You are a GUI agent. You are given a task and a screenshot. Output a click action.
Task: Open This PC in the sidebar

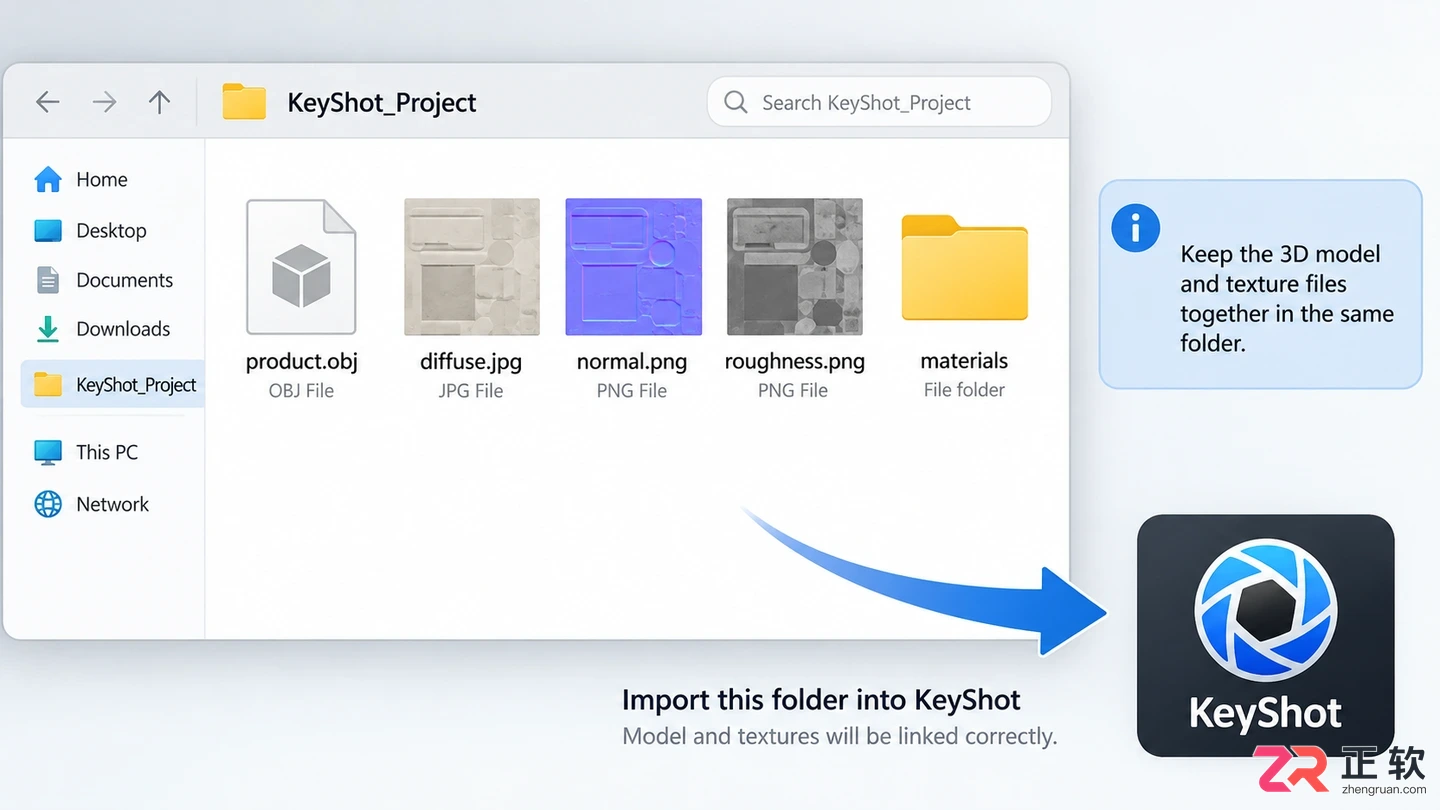point(86,452)
